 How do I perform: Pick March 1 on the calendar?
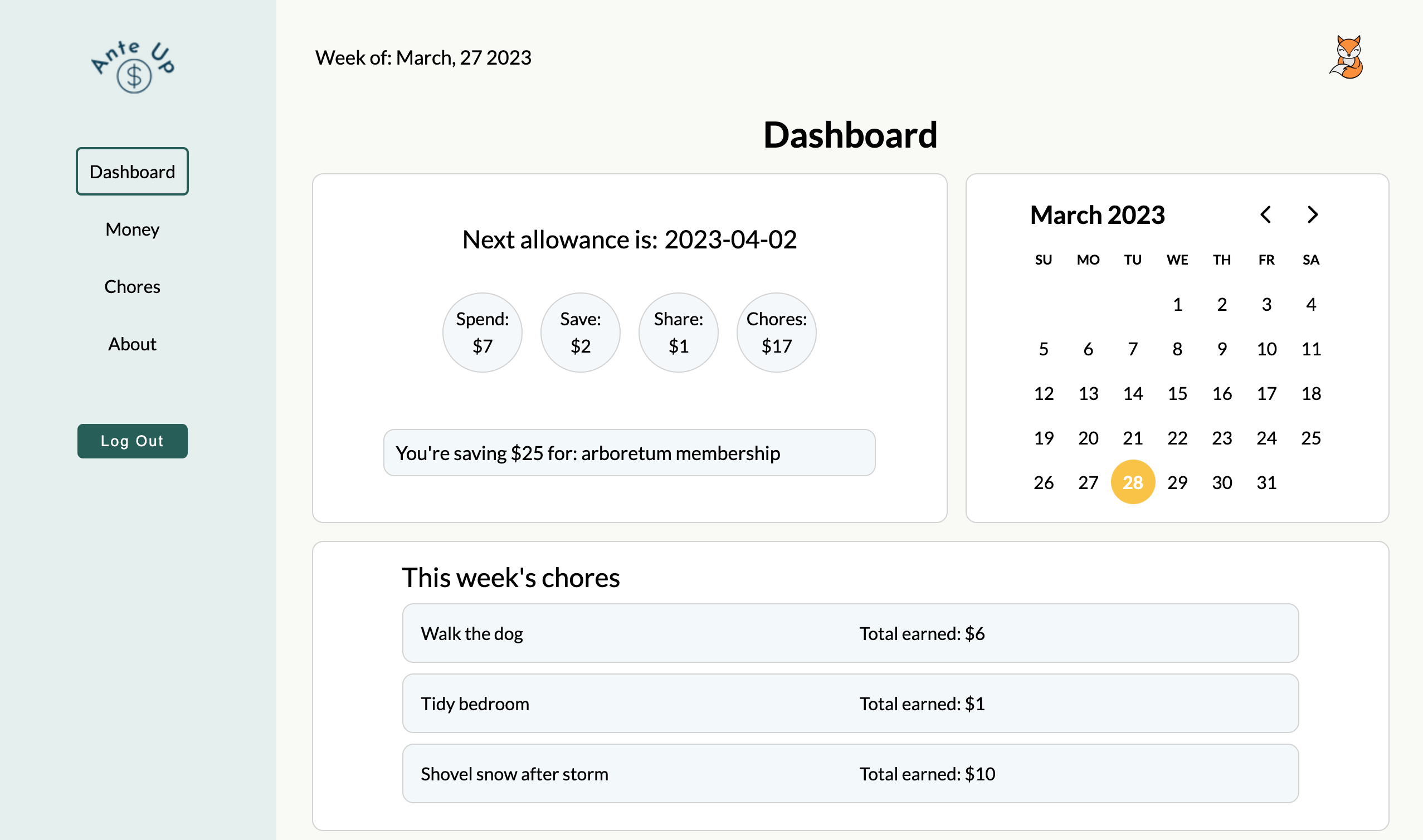pyautogui.click(x=1177, y=305)
